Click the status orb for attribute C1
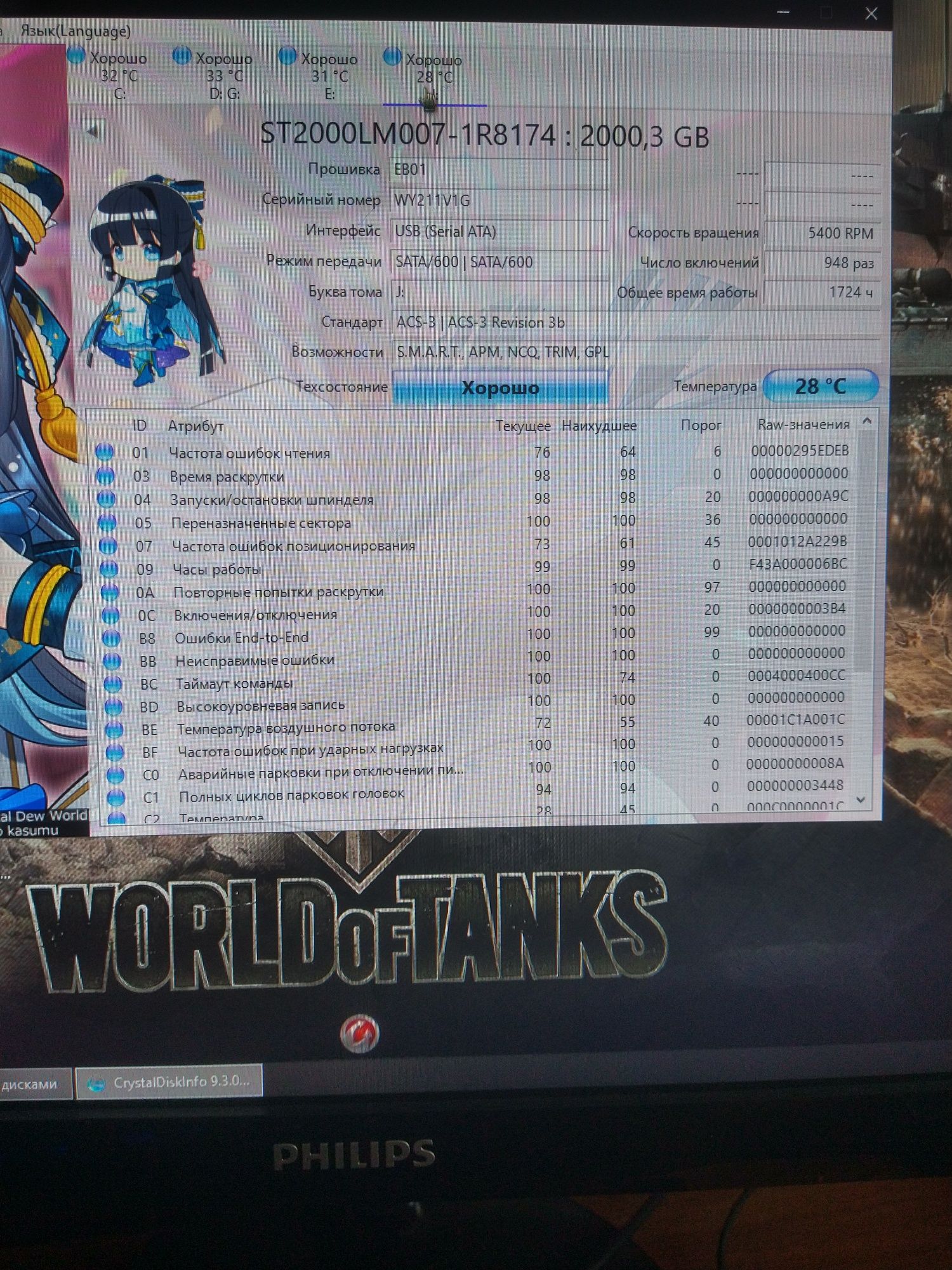The width and height of the screenshot is (952, 1270). 117,798
